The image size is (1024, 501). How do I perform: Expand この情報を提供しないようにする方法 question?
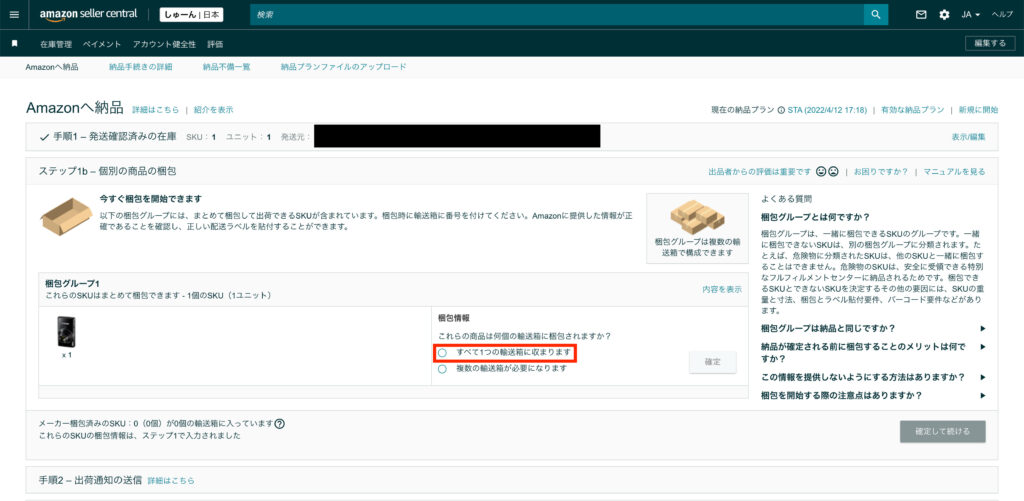click(x=873, y=377)
